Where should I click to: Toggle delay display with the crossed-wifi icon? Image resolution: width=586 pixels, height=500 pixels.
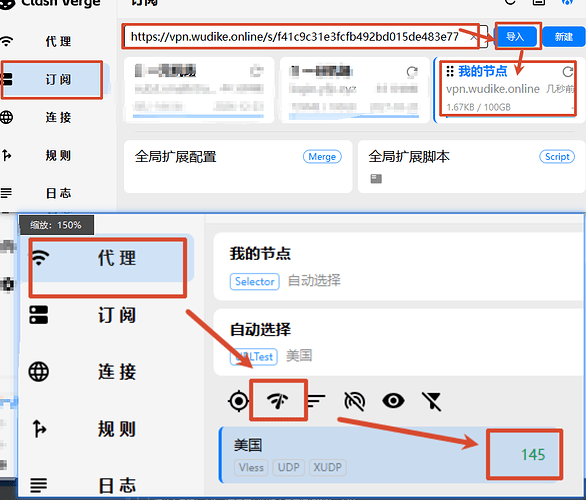(354, 401)
